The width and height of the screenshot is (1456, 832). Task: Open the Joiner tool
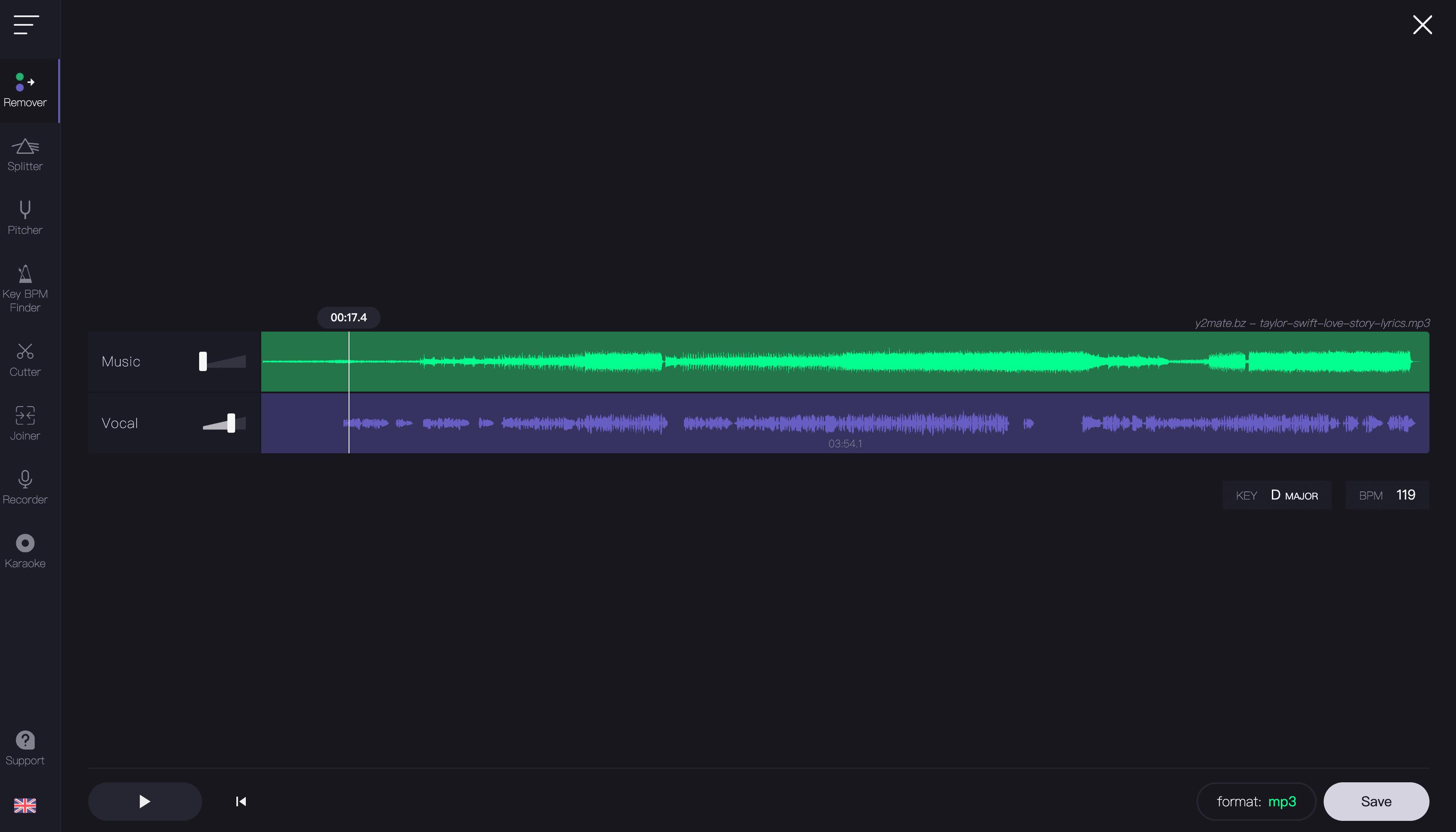click(x=26, y=423)
